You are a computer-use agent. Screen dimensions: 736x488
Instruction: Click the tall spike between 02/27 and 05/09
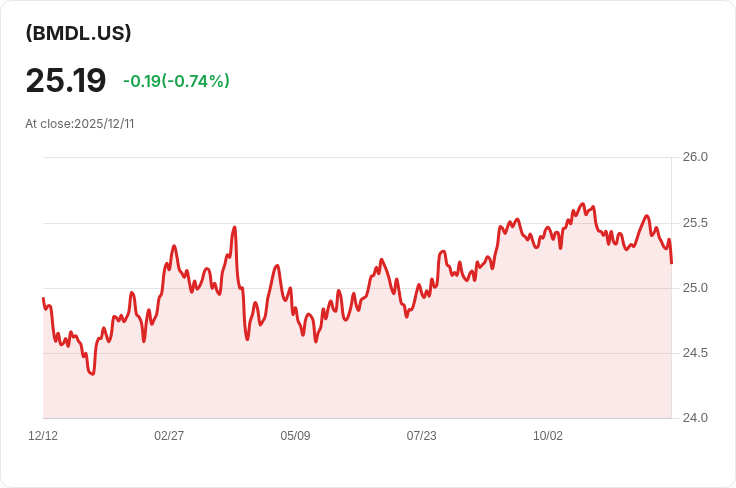(x=234, y=227)
